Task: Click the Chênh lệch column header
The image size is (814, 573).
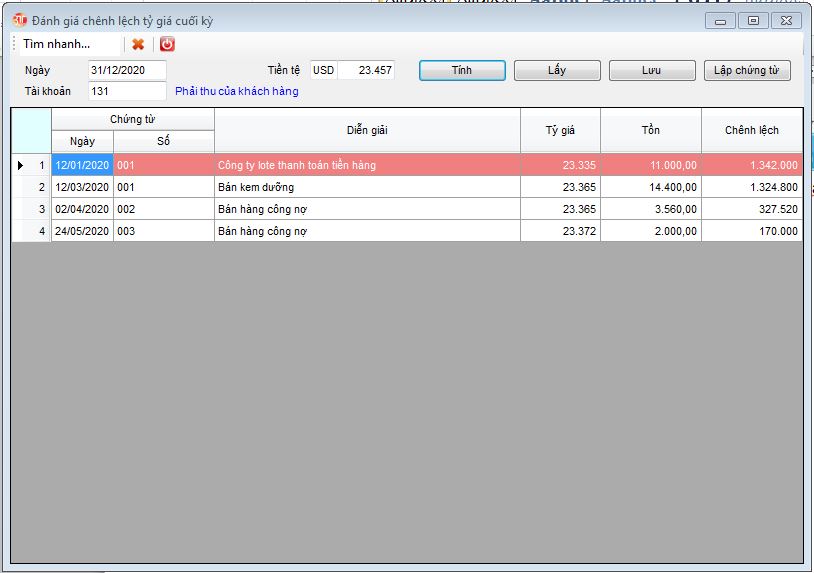Action: tap(751, 130)
